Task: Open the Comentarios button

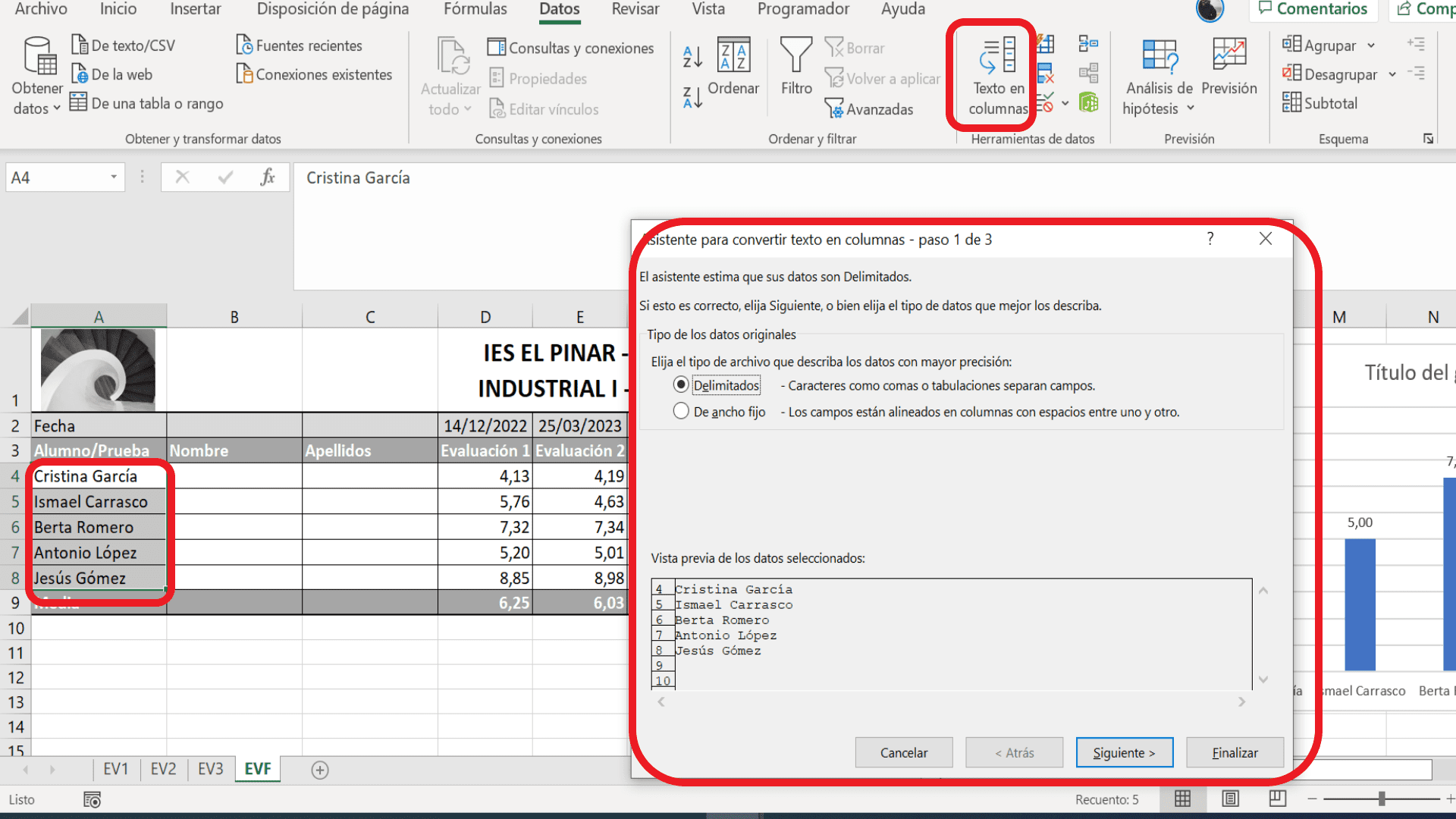Action: tap(1313, 9)
